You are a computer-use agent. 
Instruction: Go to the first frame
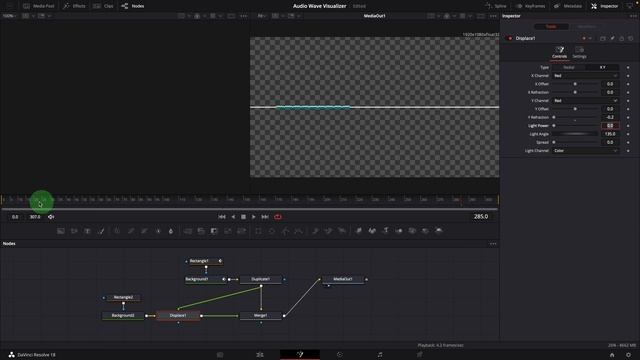222,217
